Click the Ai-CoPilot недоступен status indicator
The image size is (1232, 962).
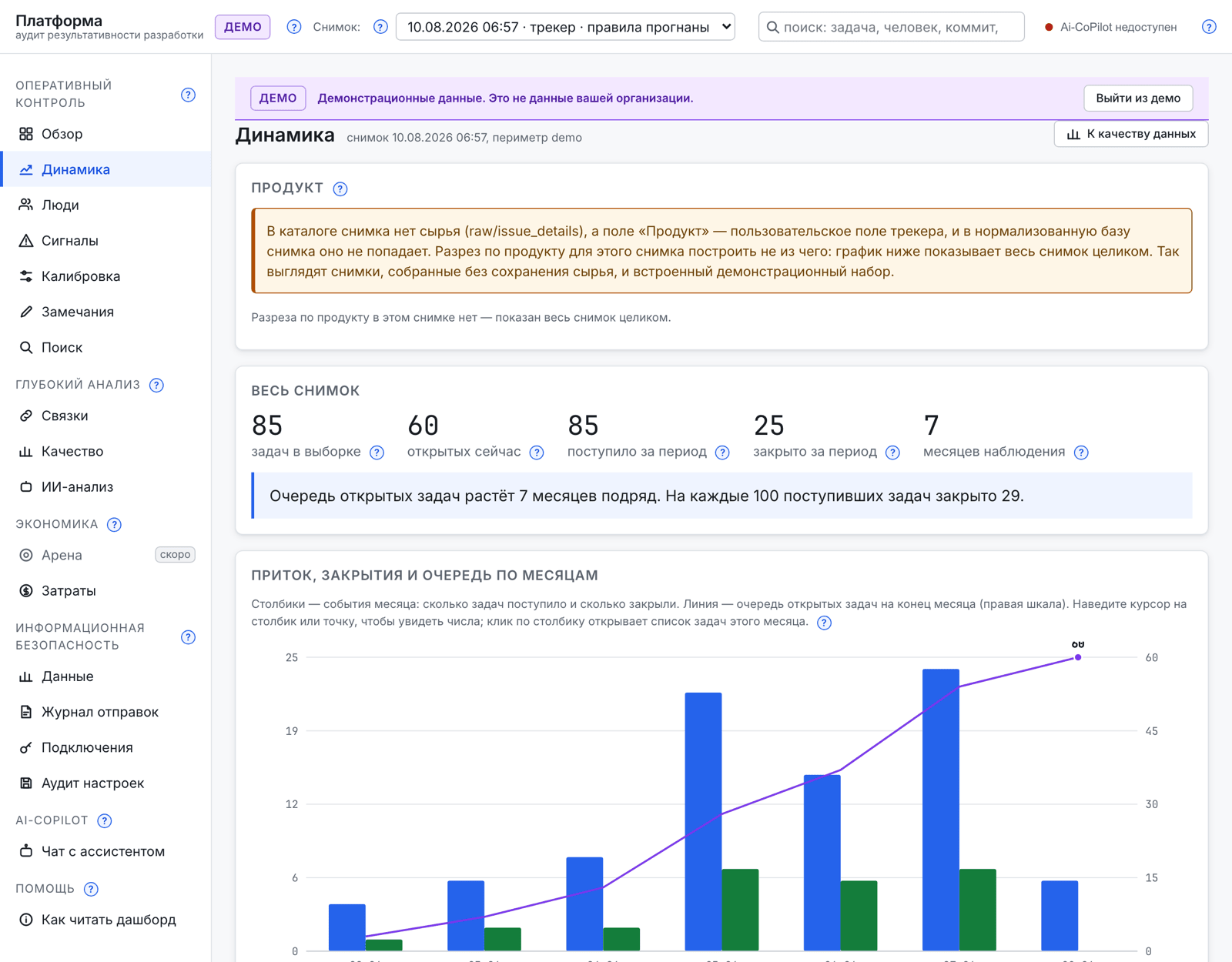click(1110, 27)
